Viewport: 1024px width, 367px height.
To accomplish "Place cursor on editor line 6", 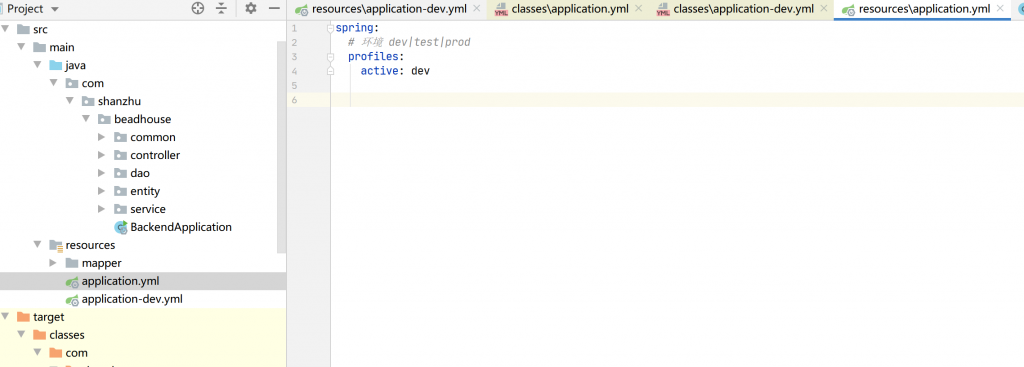I will pyautogui.click(x=677, y=99).
